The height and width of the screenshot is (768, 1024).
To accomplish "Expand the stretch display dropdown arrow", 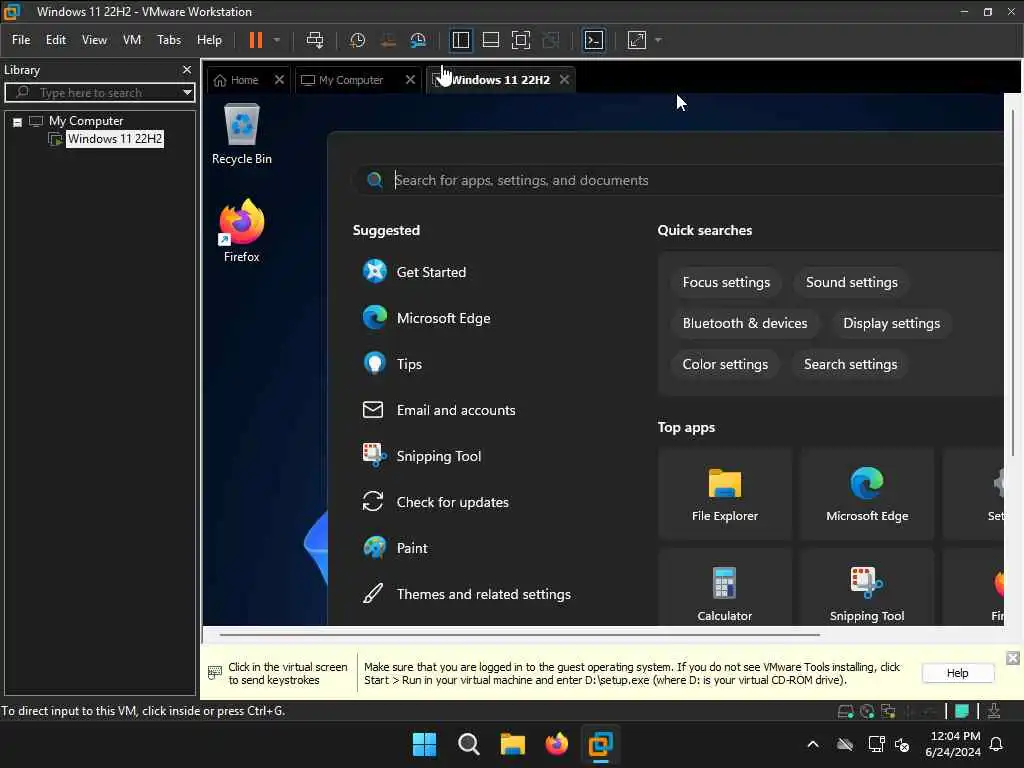I will coord(658,40).
